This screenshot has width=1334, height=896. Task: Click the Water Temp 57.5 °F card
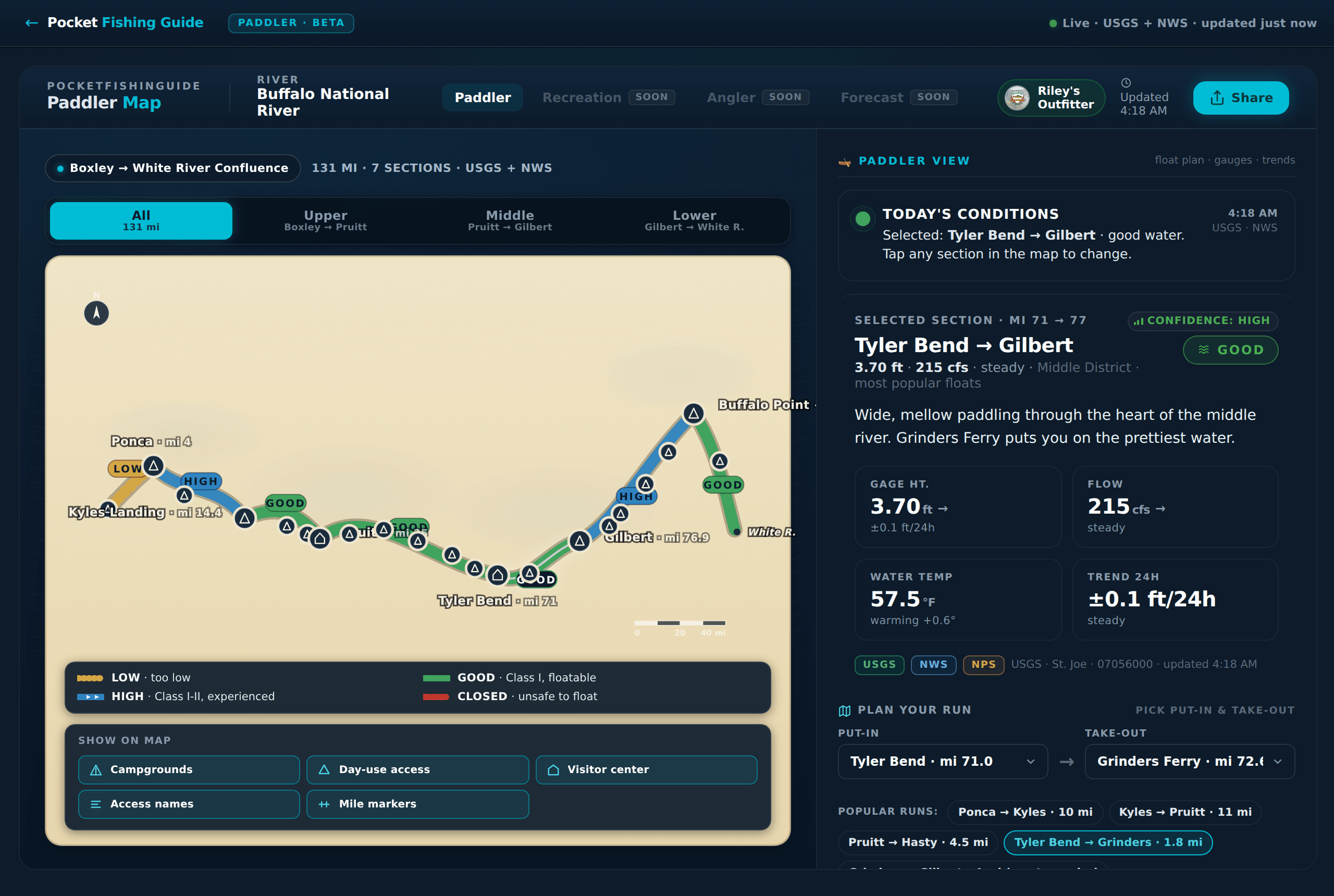pos(958,600)
